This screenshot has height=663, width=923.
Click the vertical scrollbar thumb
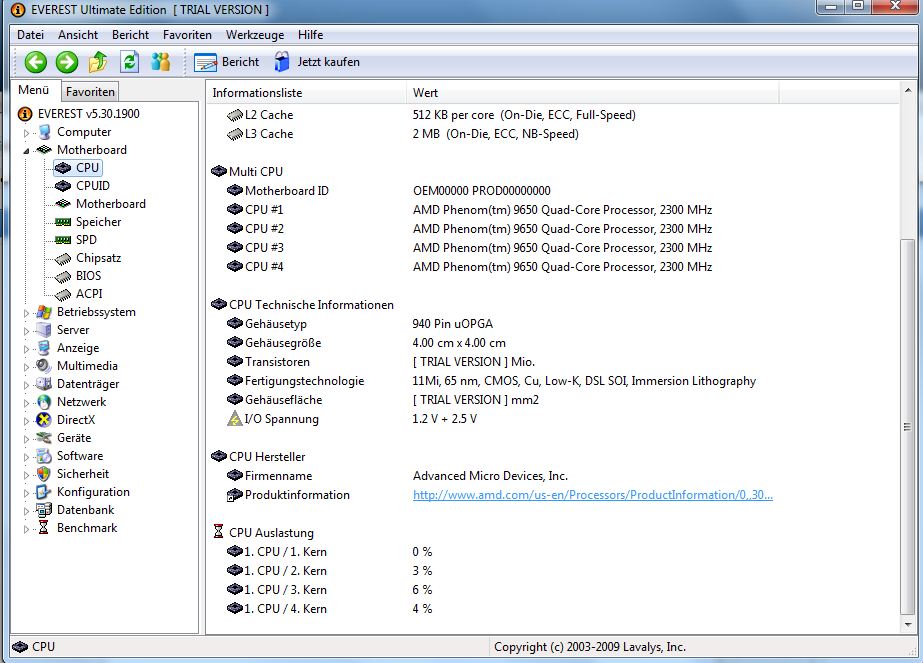click(908, 427)
